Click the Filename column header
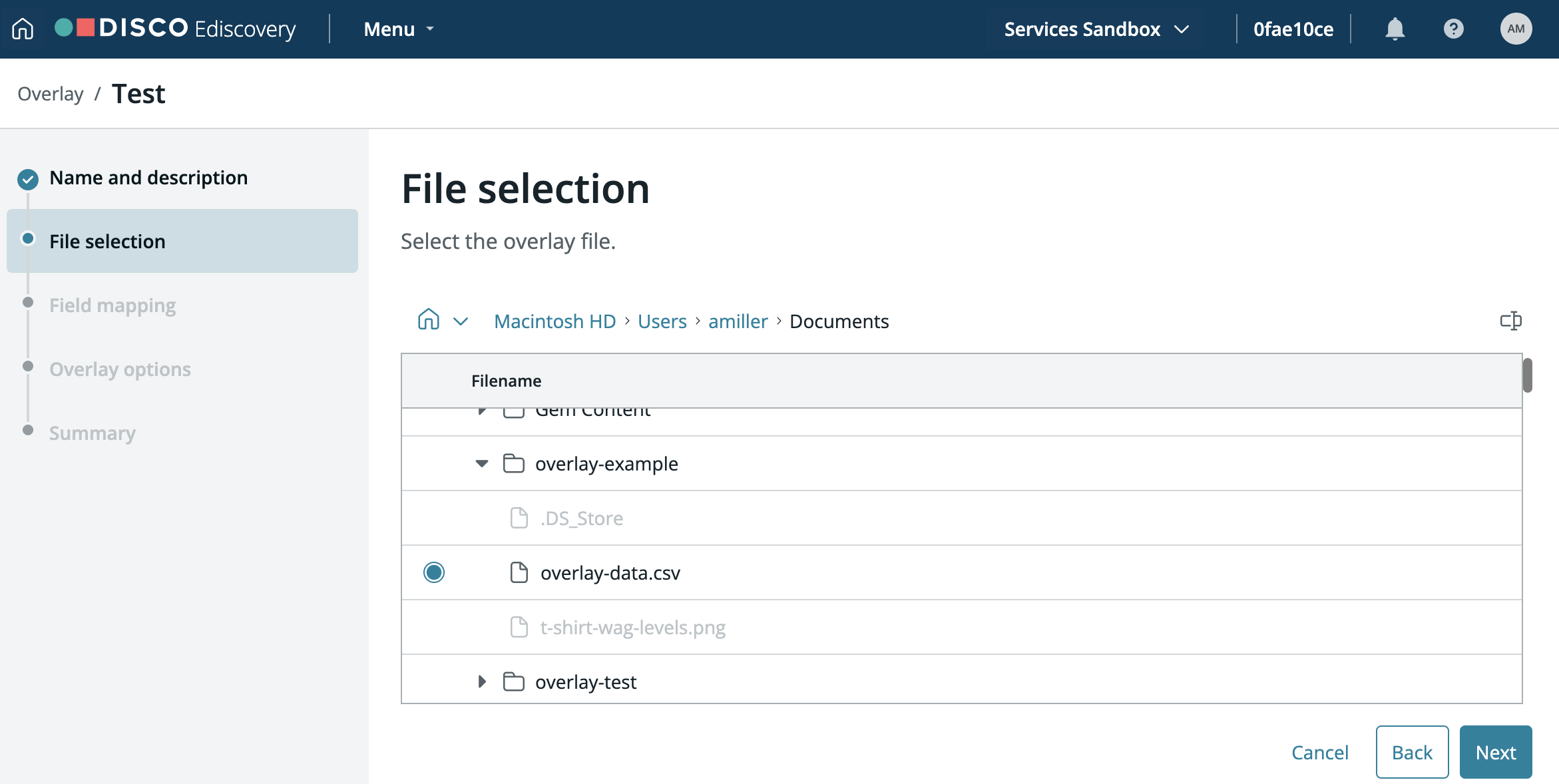1559x784 pixels. click(506, 381)
